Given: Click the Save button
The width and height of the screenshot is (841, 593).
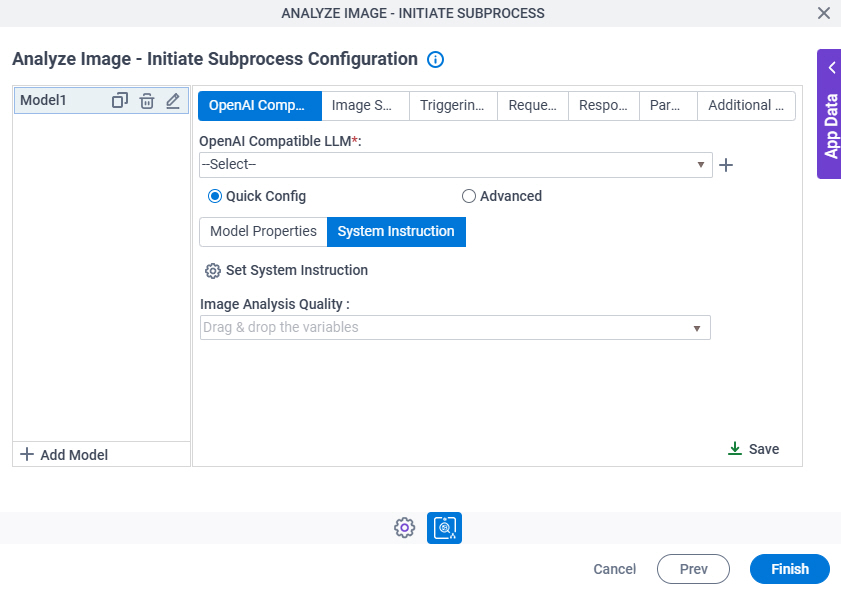Looking at the screenshot, I should coord(754,449).
